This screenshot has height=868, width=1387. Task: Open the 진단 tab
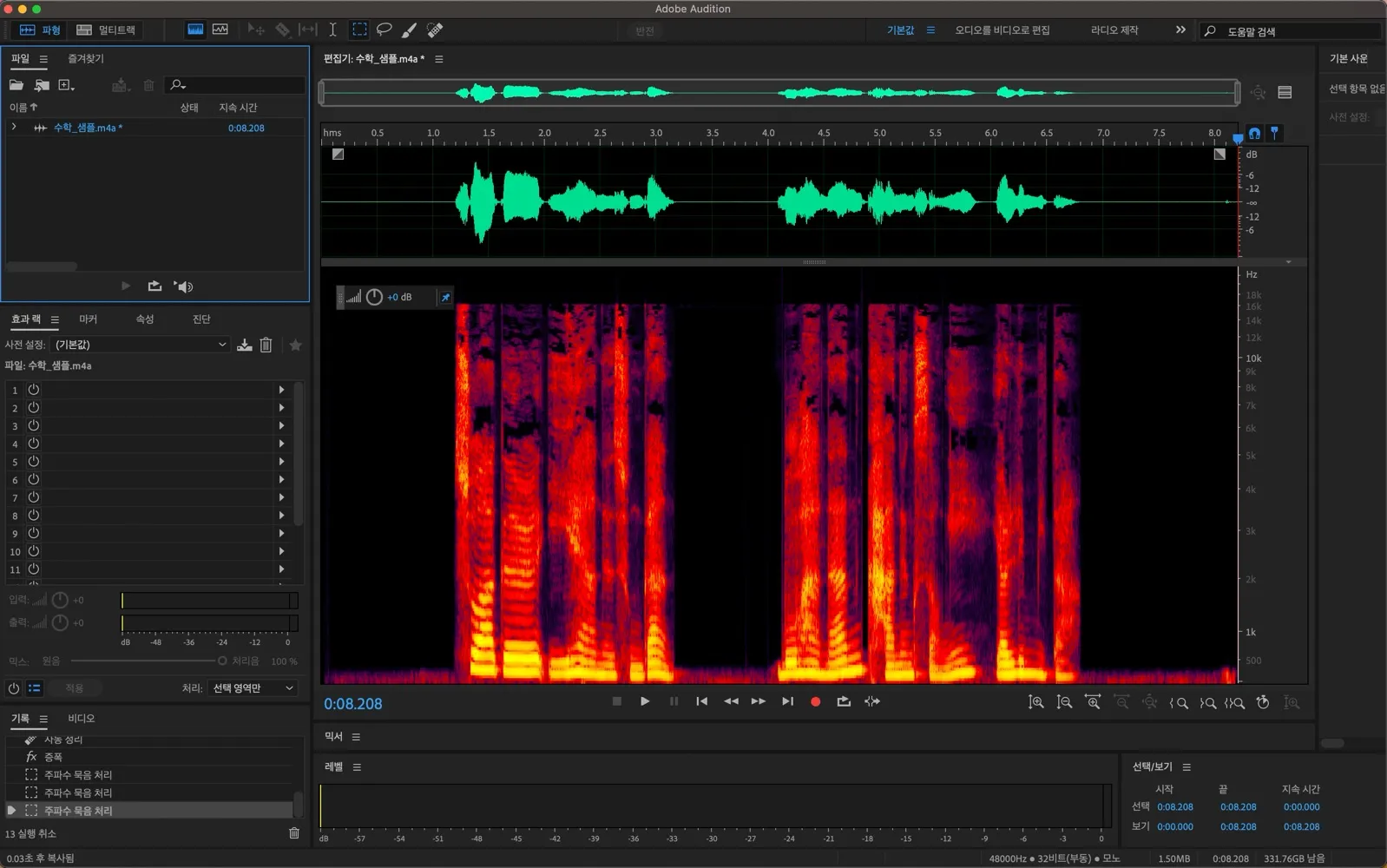pyautogui.click(x=201, y=319)
